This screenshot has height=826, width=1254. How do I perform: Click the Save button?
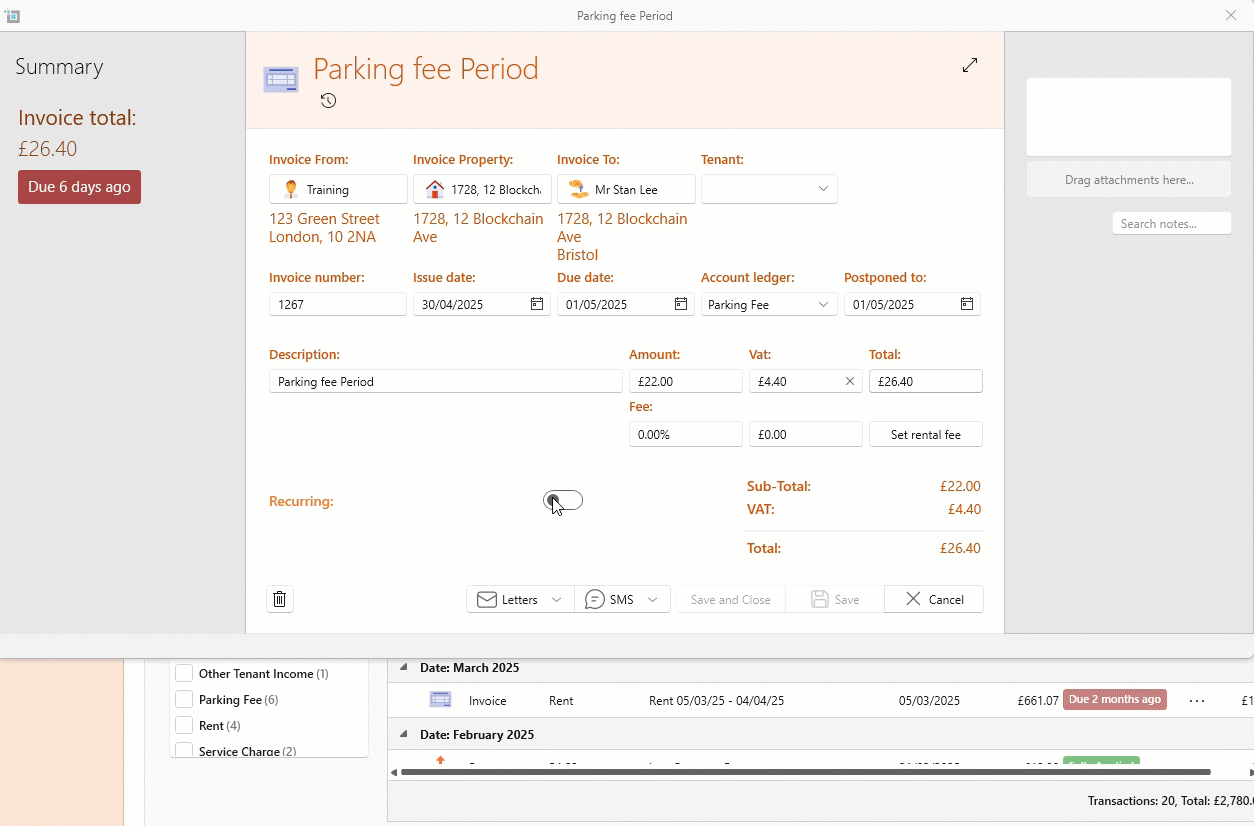point(835,599)
